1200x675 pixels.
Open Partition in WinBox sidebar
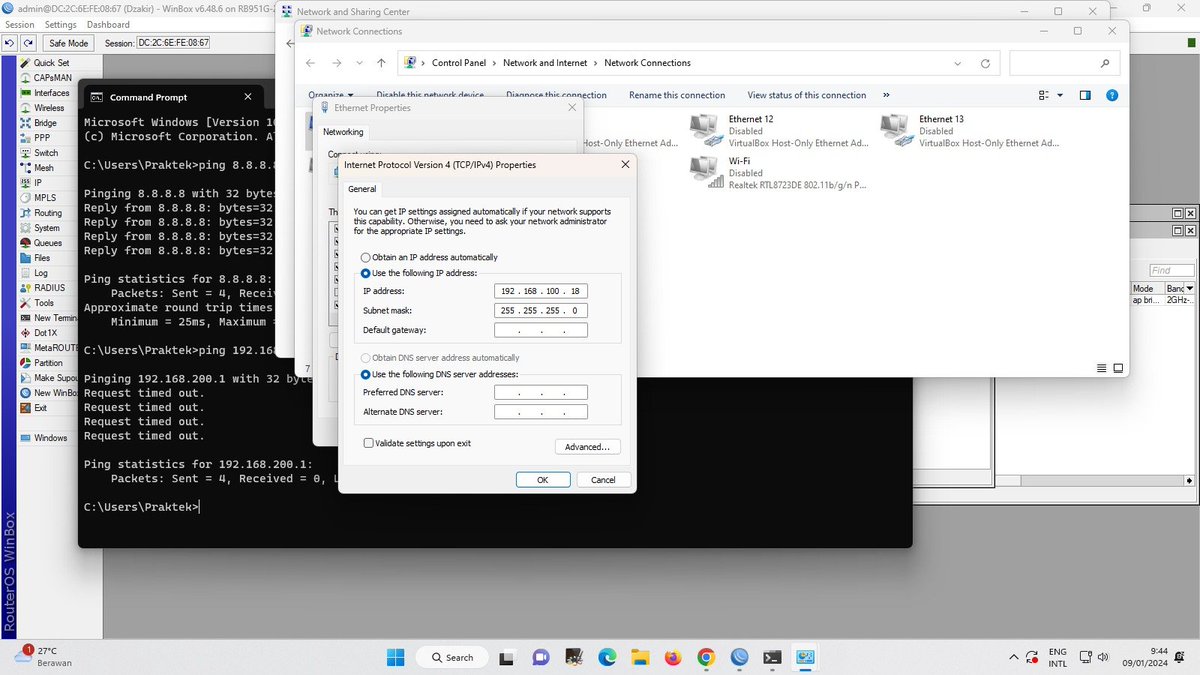(47, 363)
